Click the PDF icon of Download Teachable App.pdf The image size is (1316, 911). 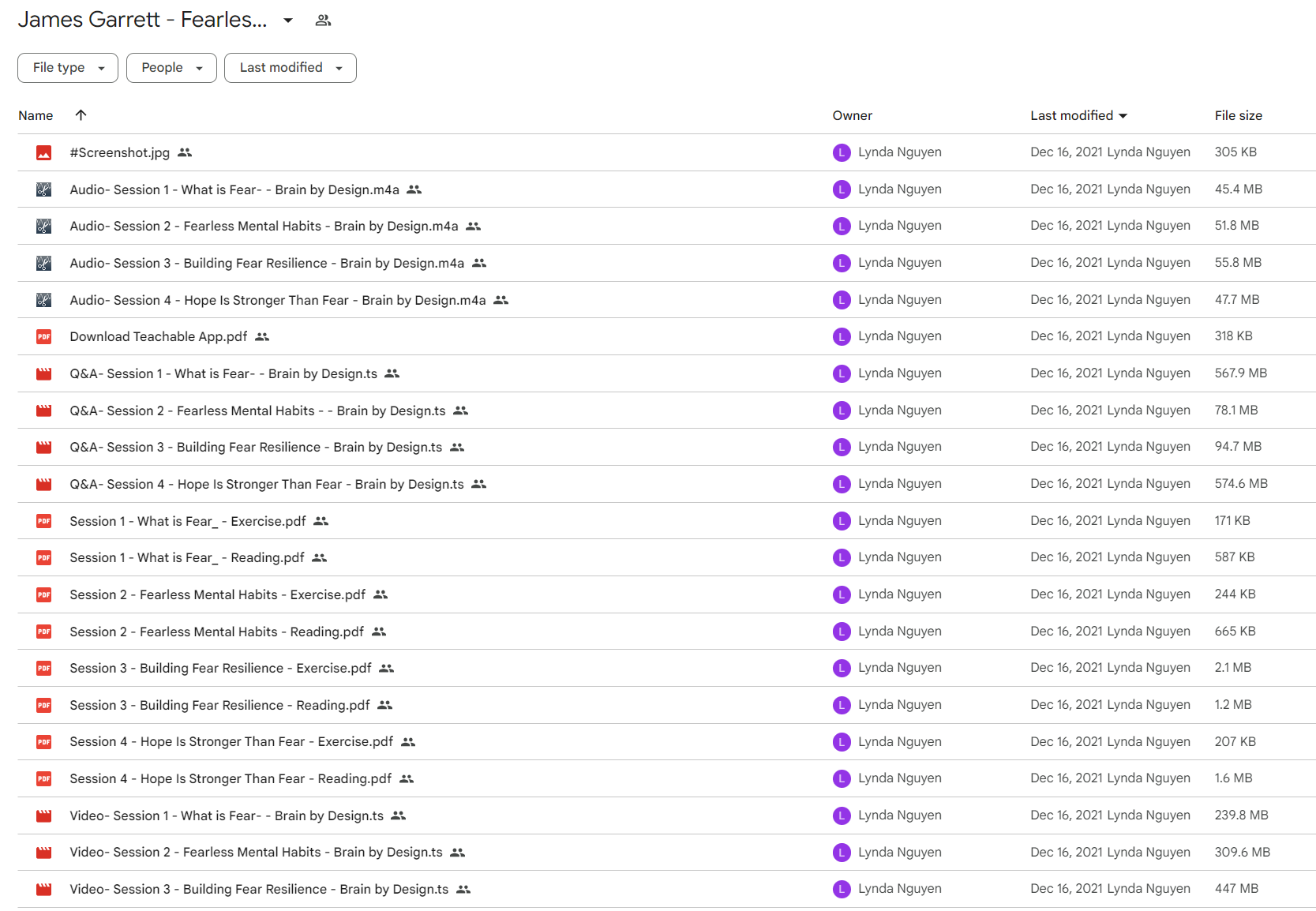[x=44, y=337]
